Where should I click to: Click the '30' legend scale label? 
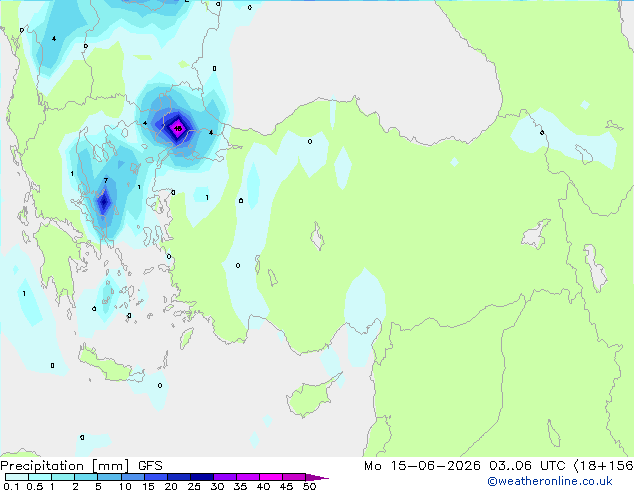pos(217,486)
